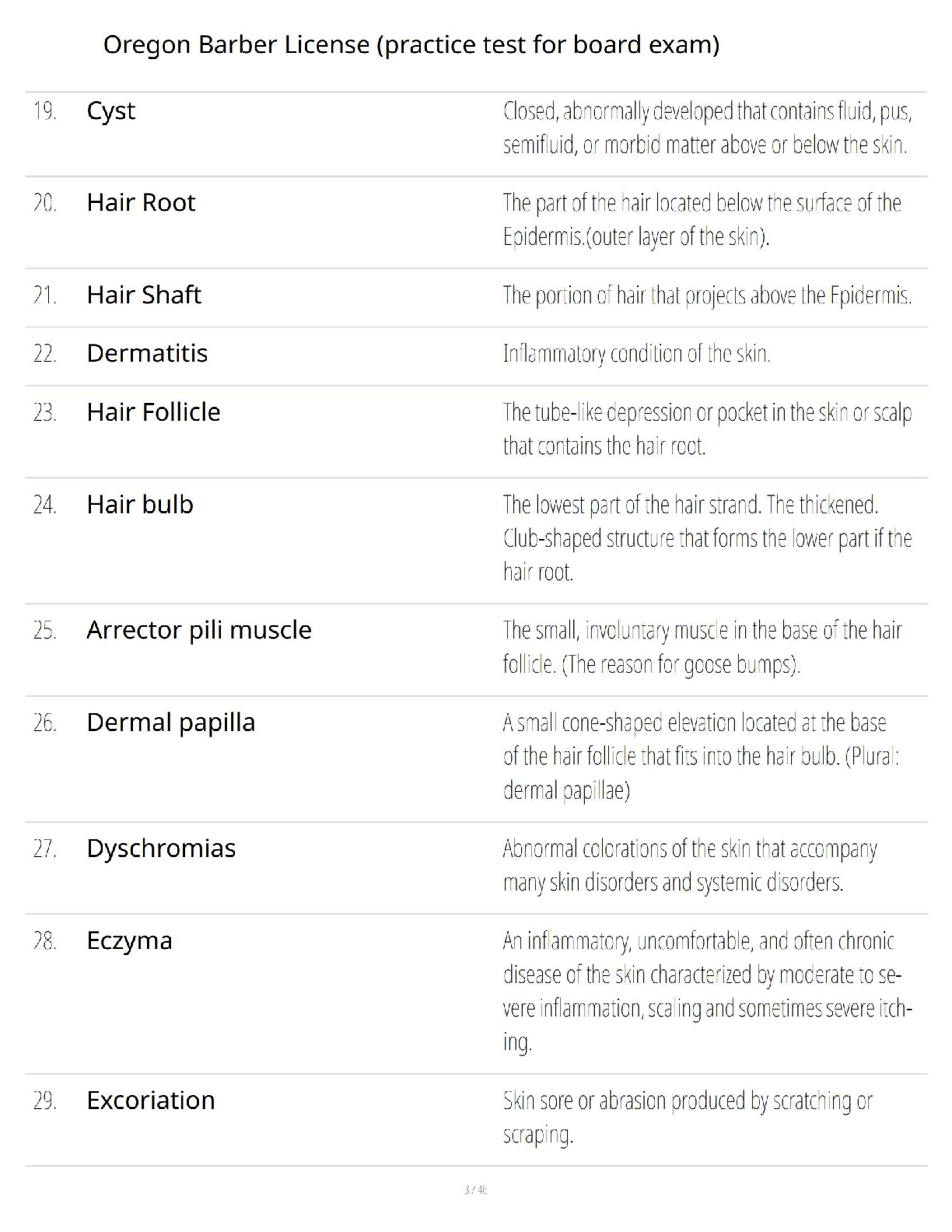Click the 'Dermal papilla' term
The width and height of the screenshot is (952, 1232).
tap(170, 723)
